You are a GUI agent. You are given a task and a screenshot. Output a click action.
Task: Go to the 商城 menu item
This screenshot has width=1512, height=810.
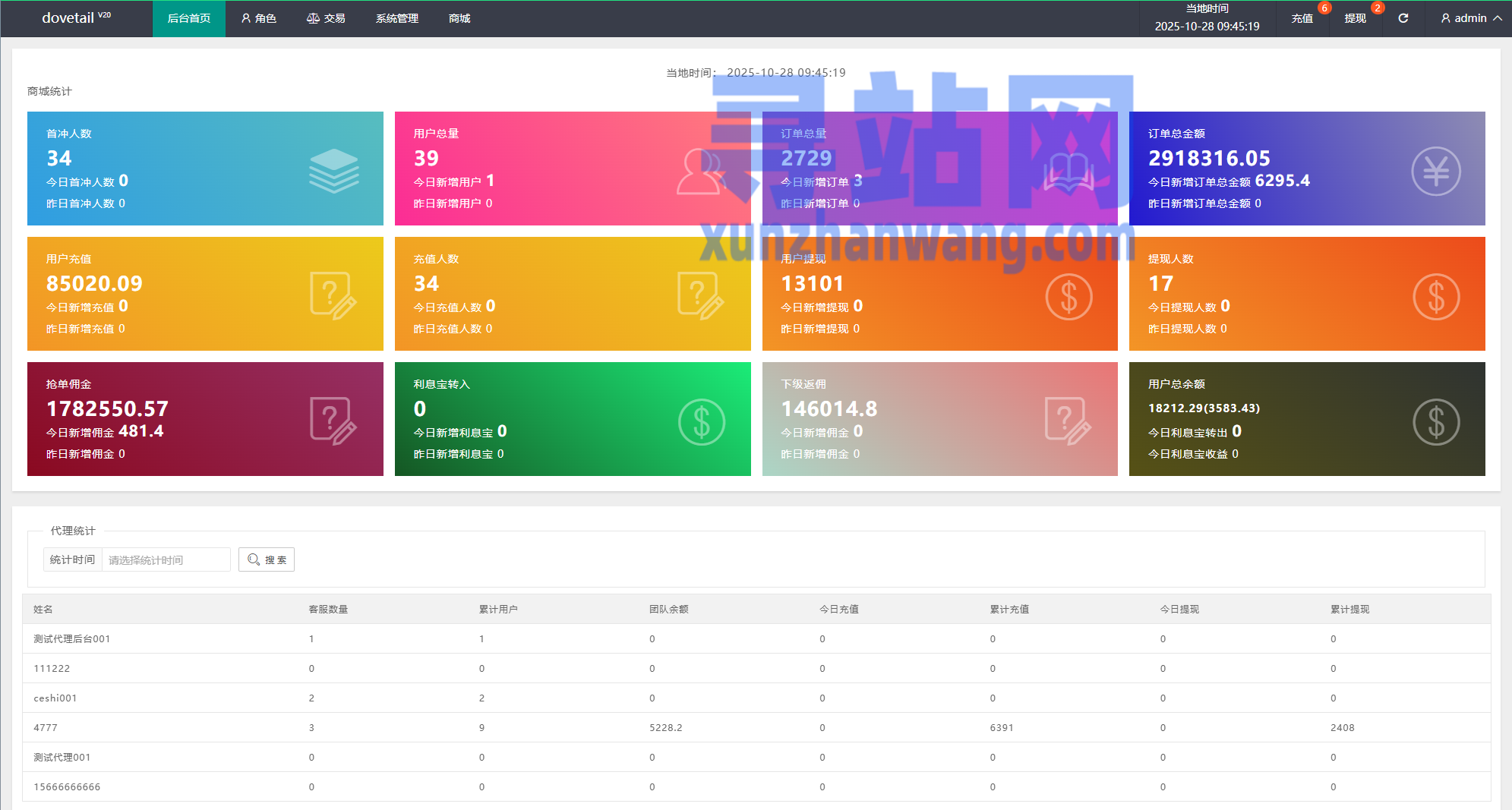point(459,18)
